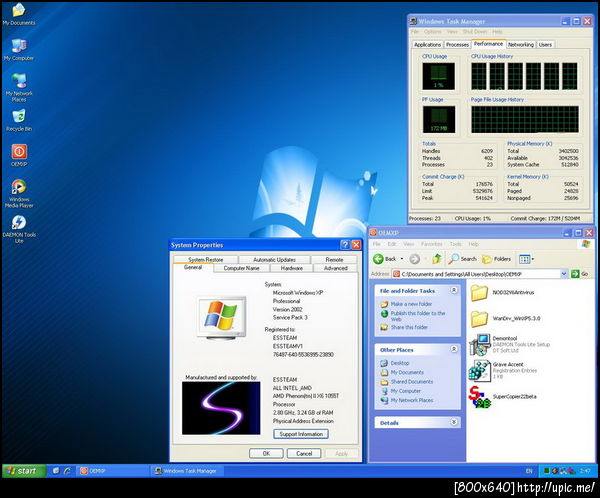The height and width of the screenshot is (498, 600).
Task: Collapse the File and Folder Tasks panel
Action: [454, 291]
